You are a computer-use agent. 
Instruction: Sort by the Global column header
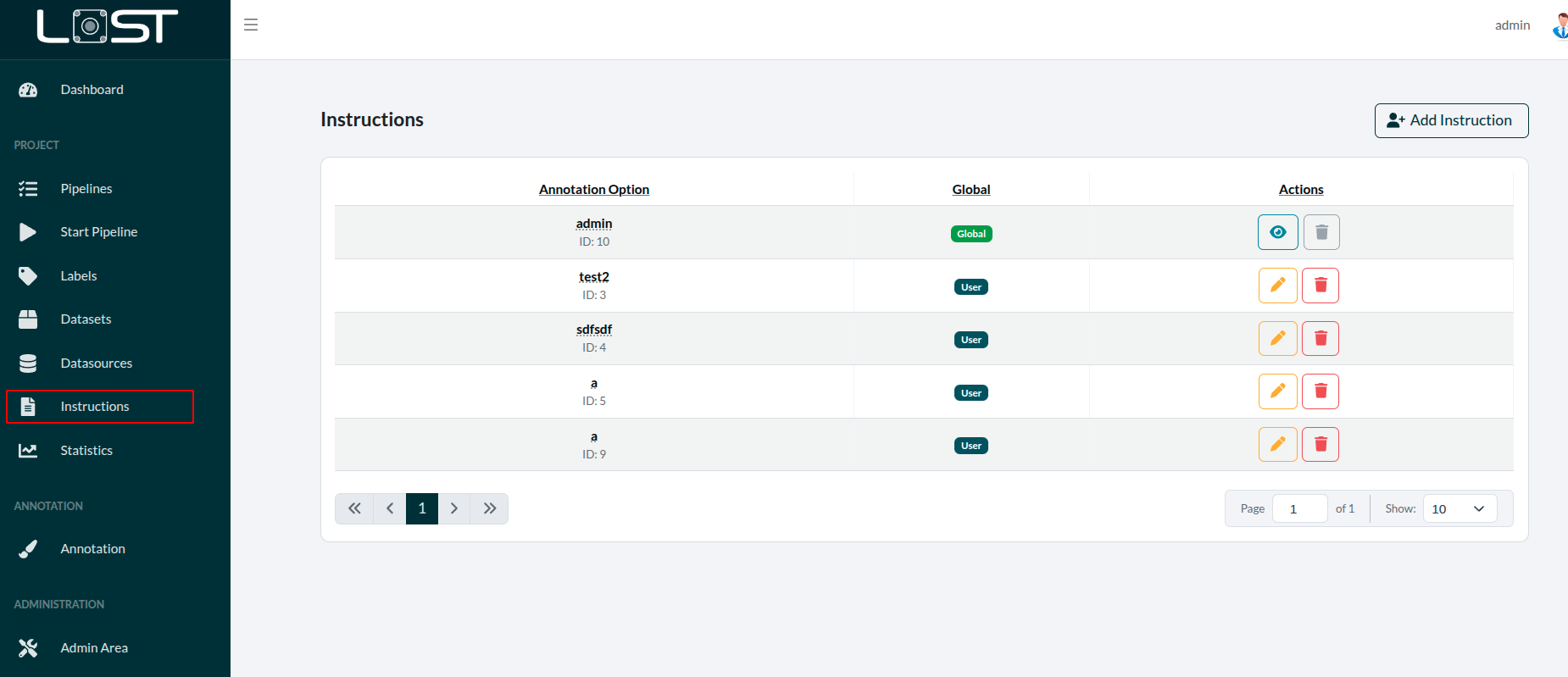coord(970,190)
